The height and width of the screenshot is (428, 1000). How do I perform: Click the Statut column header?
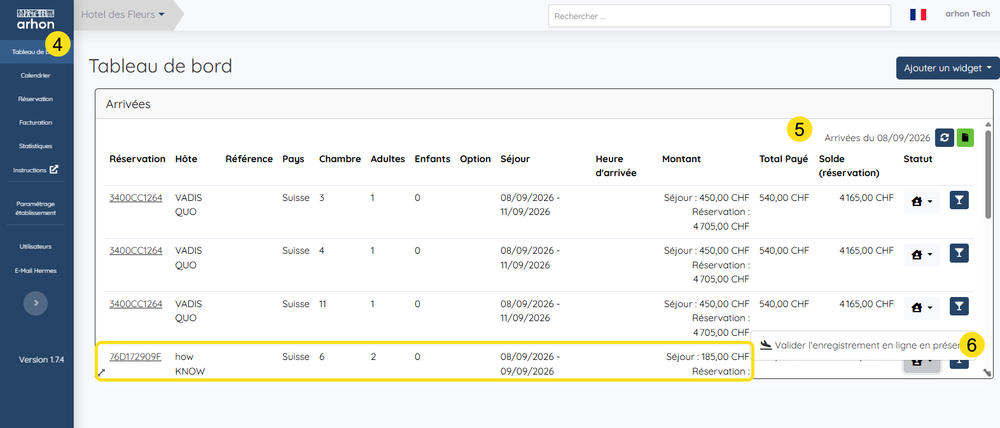(918, 159)
